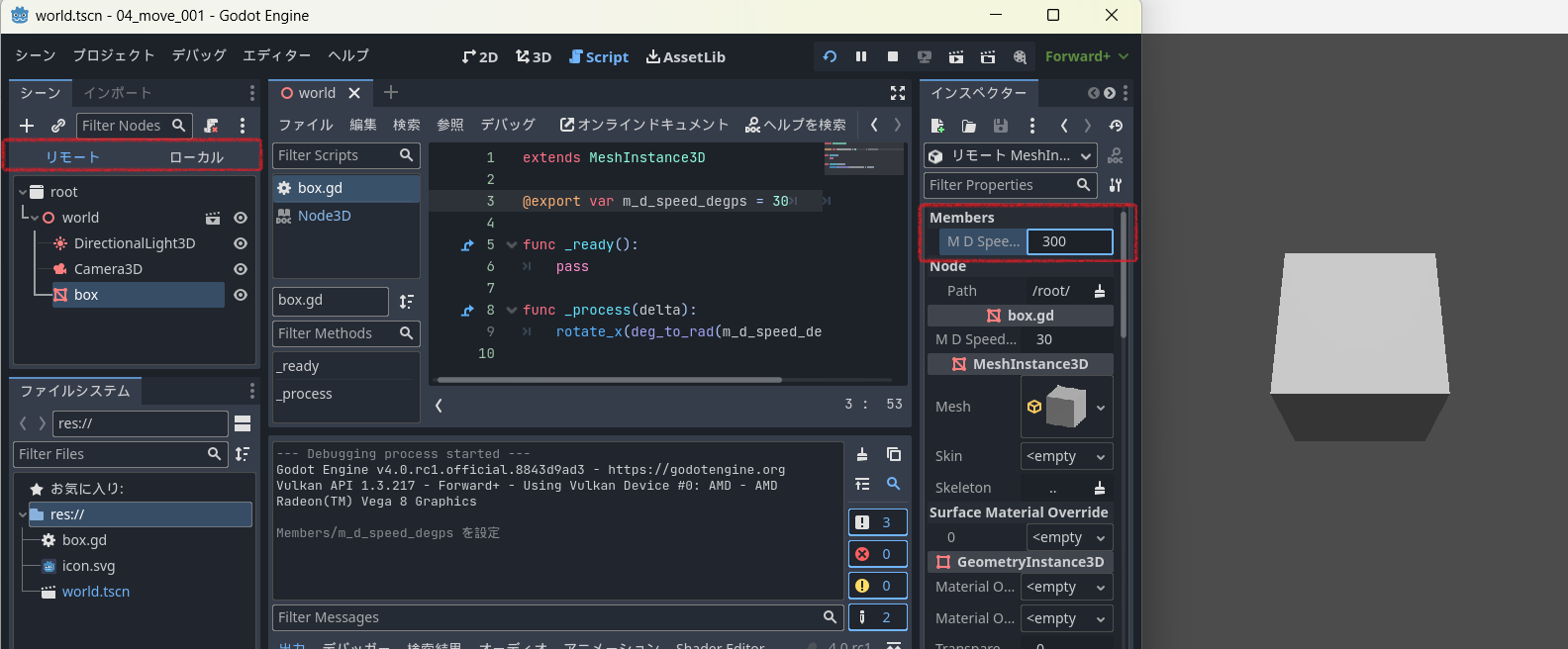1568x649 pixels.
Task: Edit M D Speed value 300 field
Action: click(x=1070, y=241)
